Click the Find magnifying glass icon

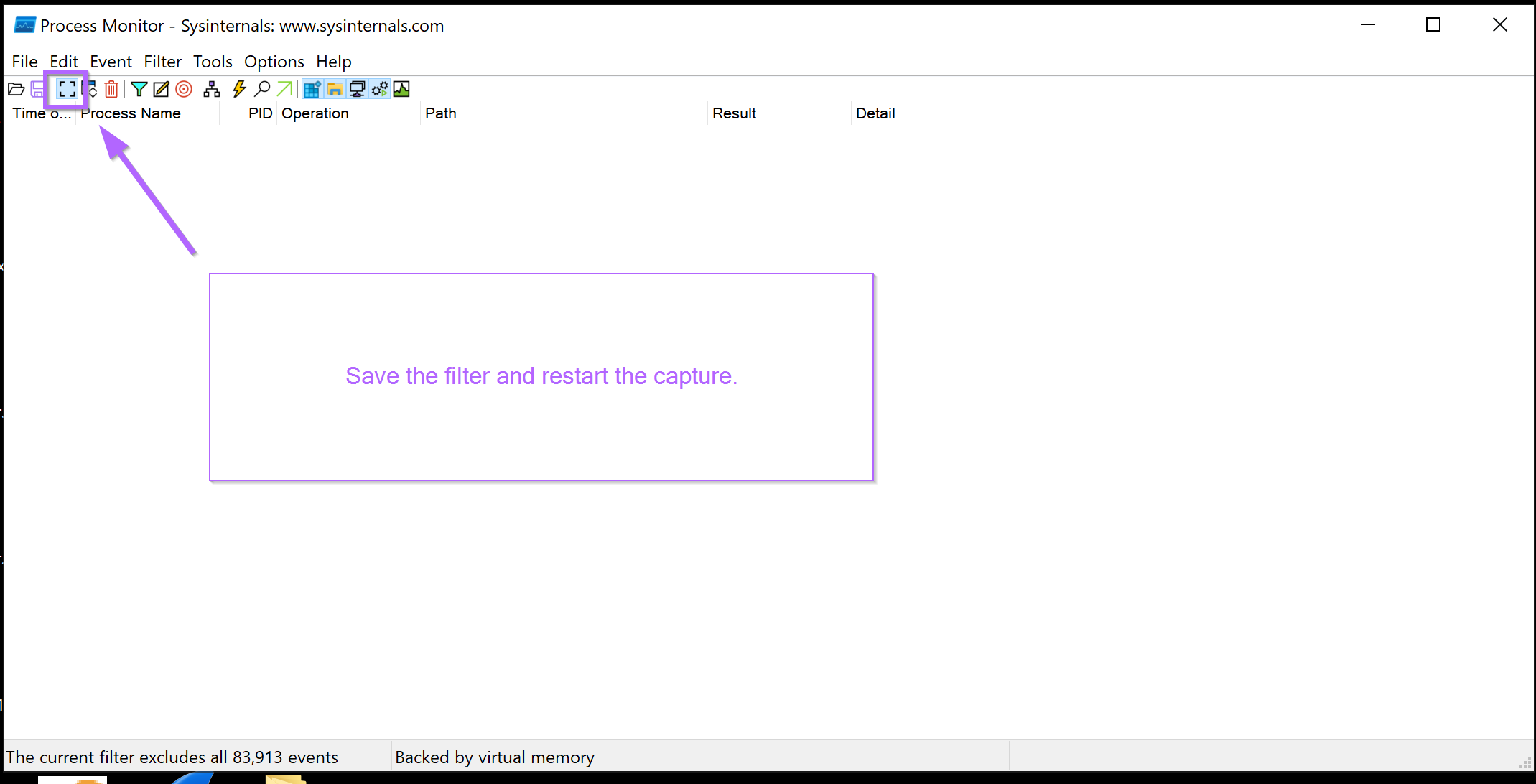click(x=262, y=89)
